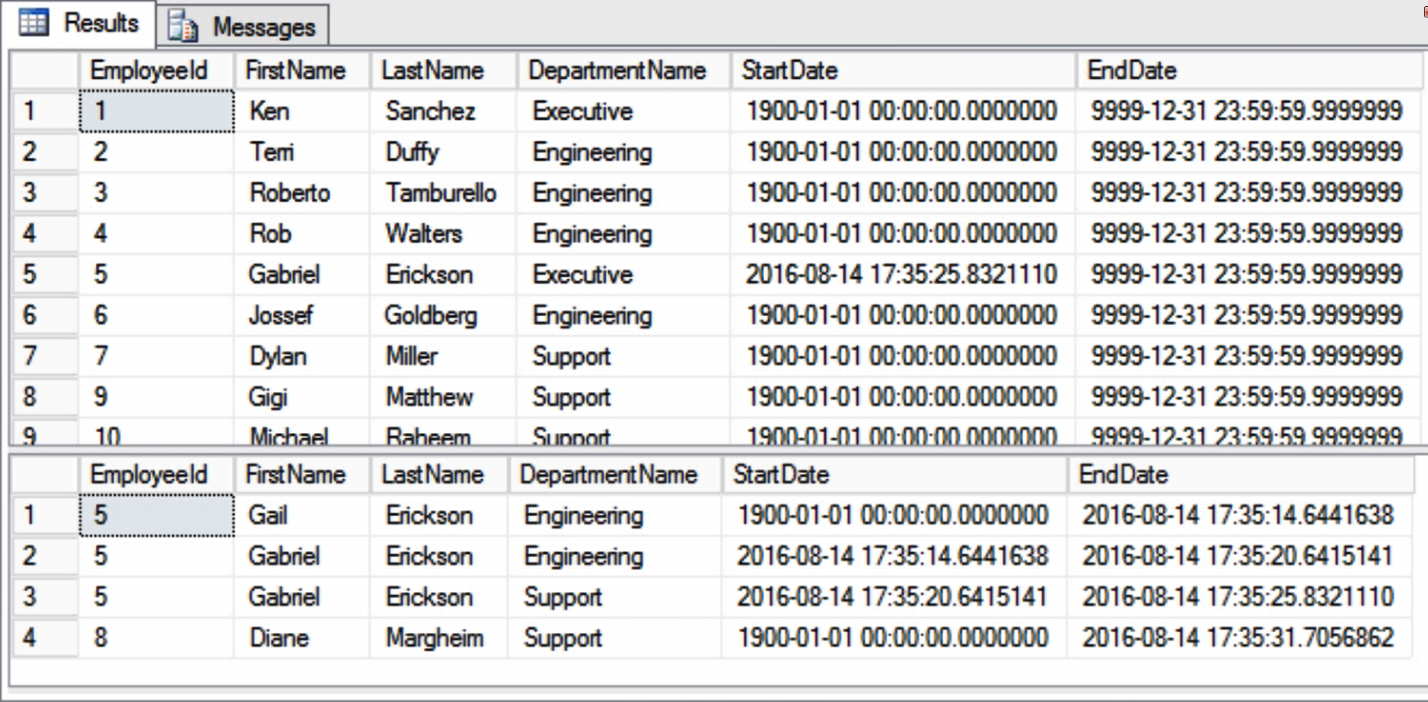Select all via top grid corner cell

(45, 70)
